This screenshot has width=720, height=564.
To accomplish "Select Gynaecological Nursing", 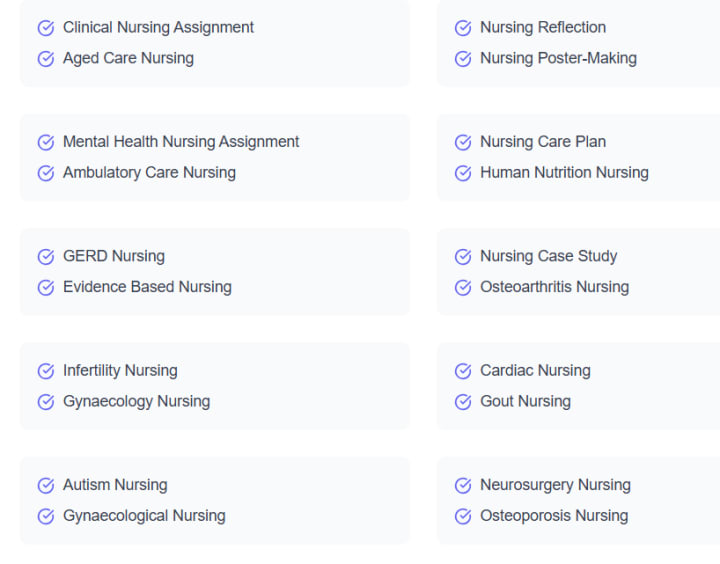I will [144, 516].
